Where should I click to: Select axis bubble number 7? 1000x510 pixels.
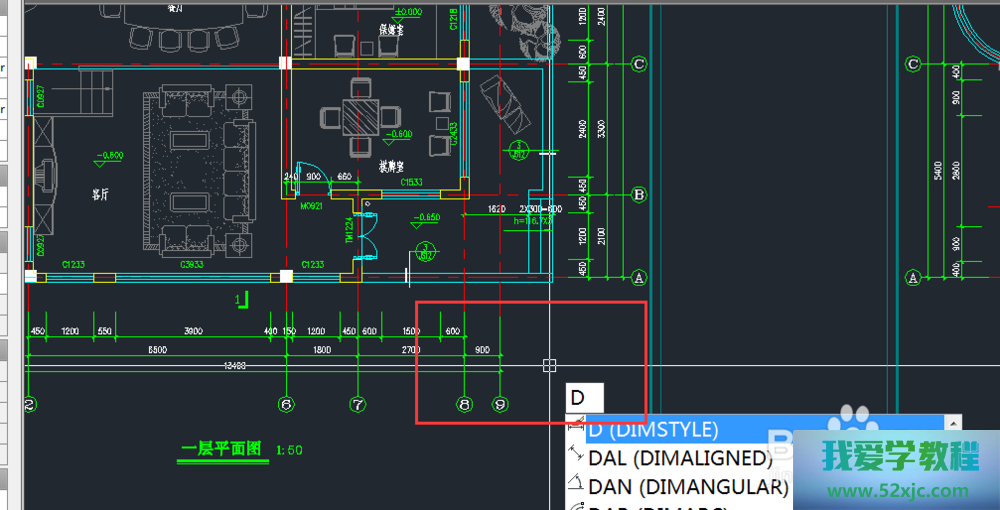click(x=358, y=405)
